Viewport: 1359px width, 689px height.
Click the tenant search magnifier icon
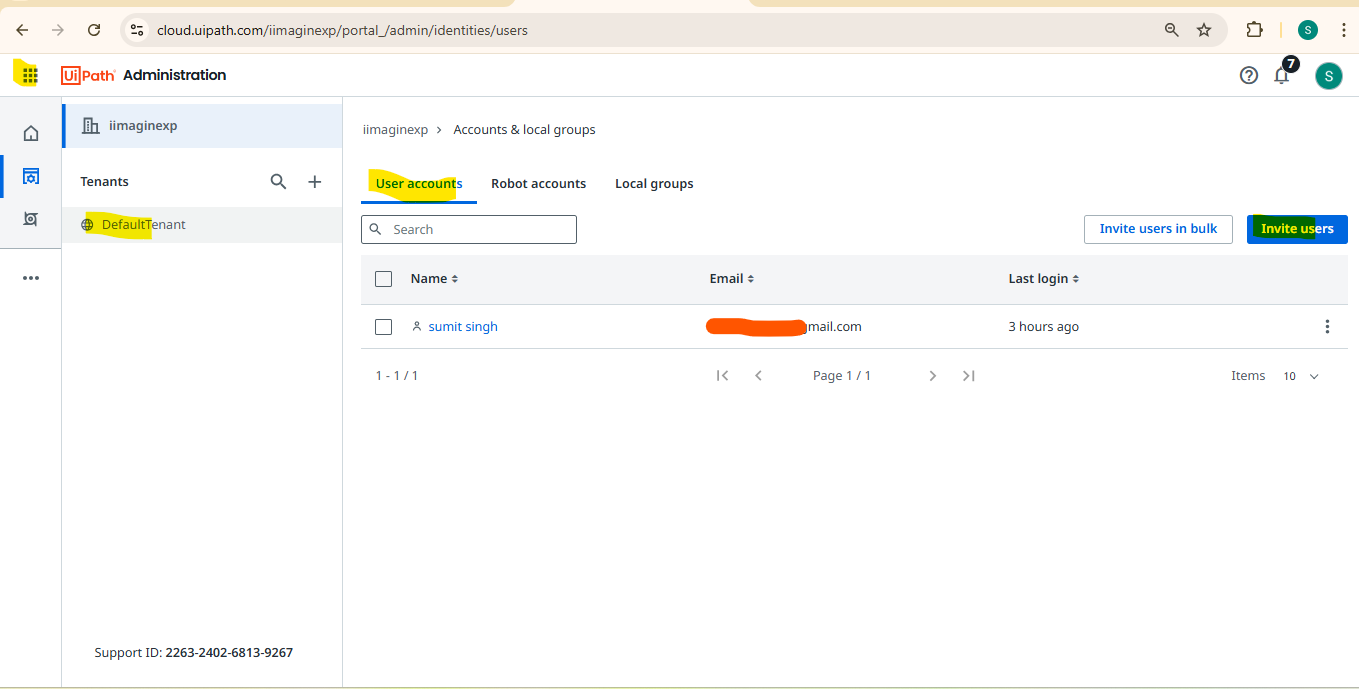(278, 181)
